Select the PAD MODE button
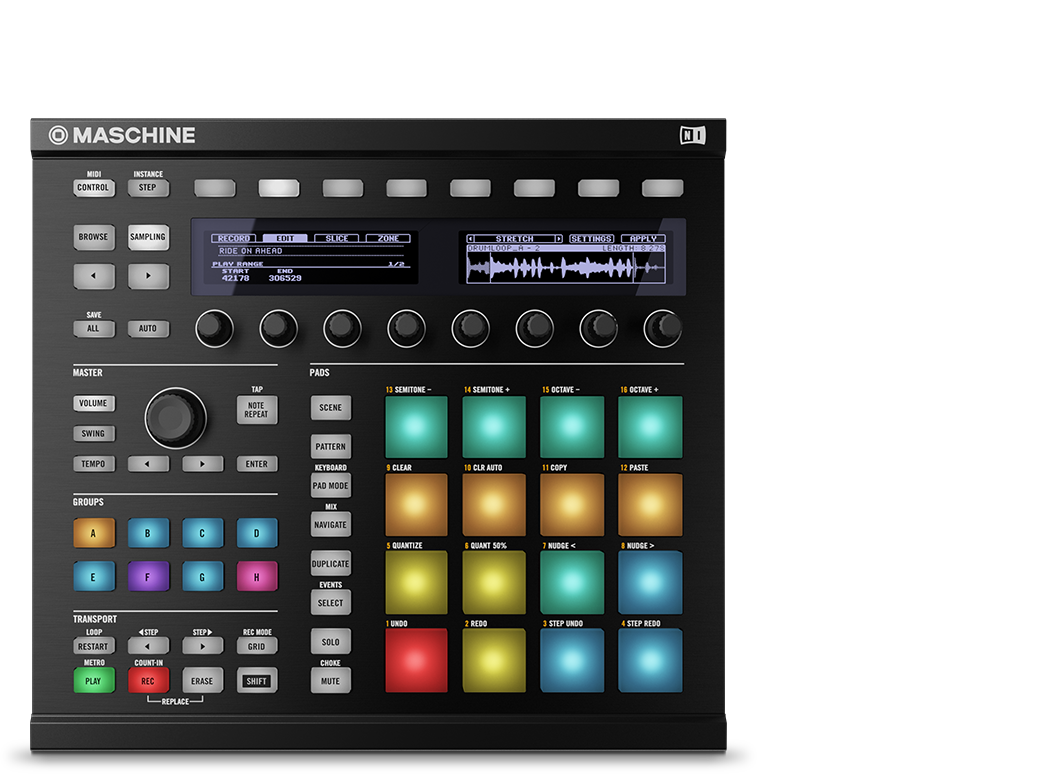1040x780 pixels. 330,486
